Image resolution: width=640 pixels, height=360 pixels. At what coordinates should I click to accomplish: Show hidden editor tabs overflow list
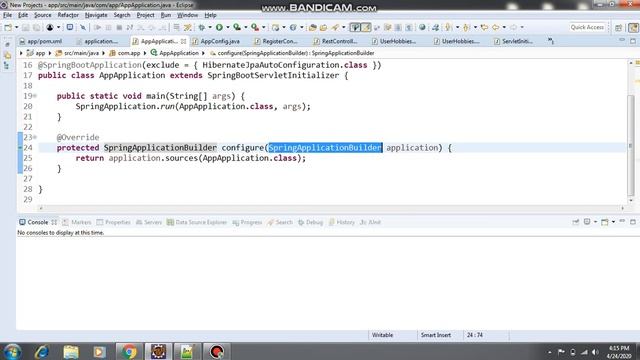pos(551,41)
